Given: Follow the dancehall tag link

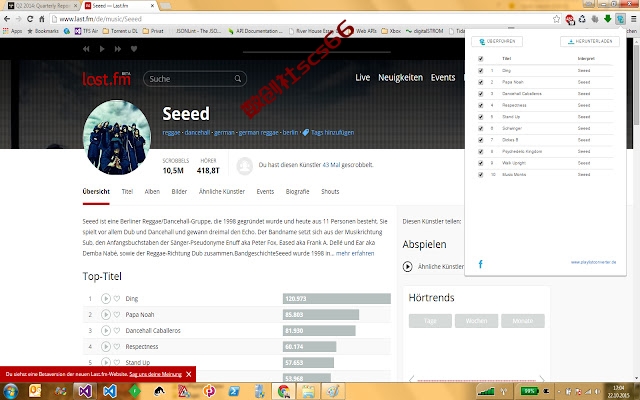Looking at the screenshot, I should [x=197, y=132].
